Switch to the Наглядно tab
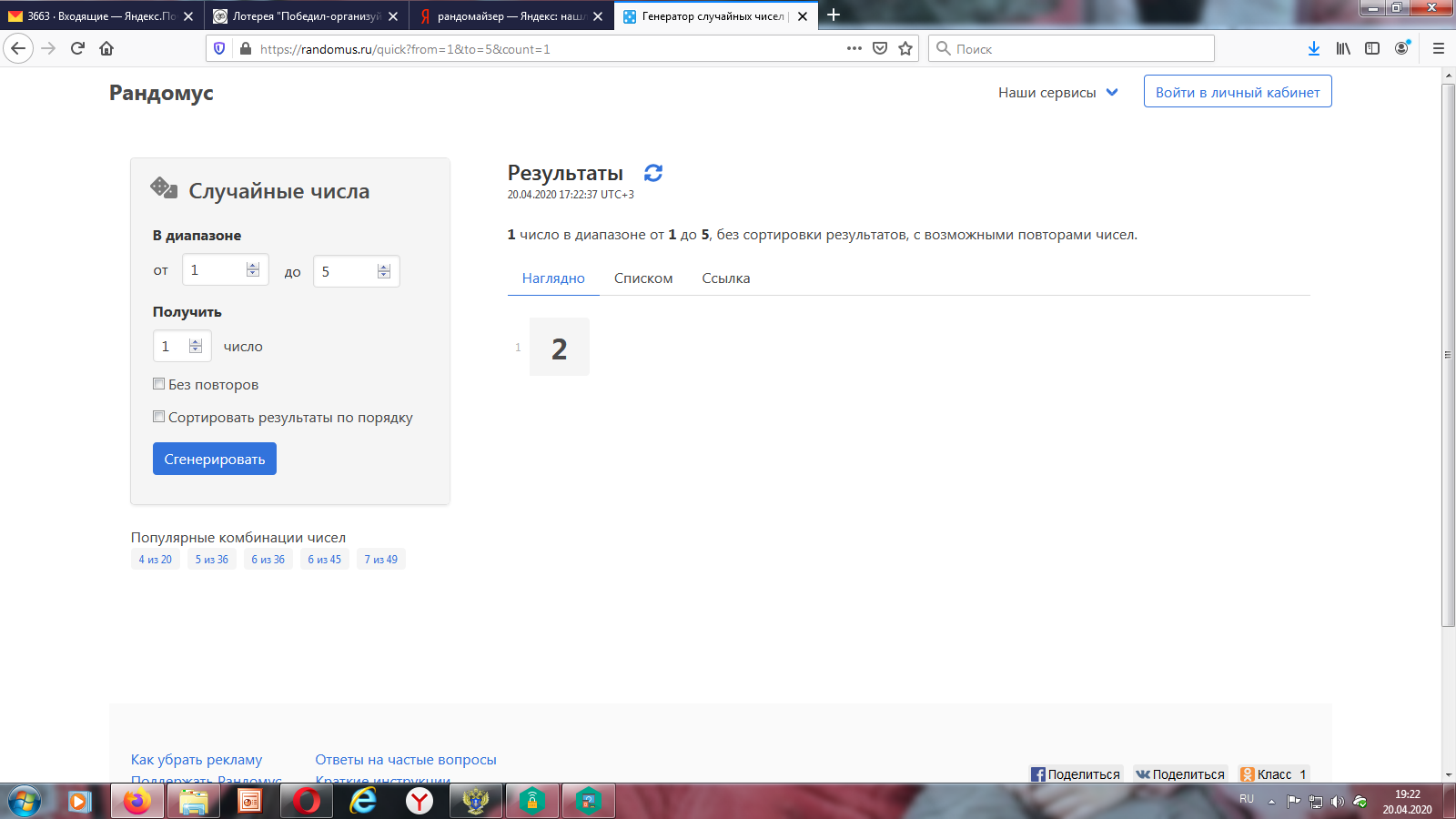This screenshot has height=819, width=1456. (x=553, y=278)
